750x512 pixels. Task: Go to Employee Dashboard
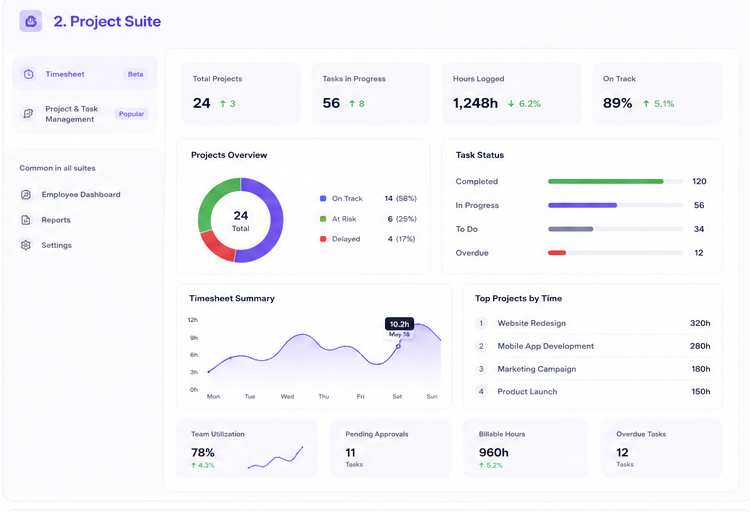[x=70, y=194]
